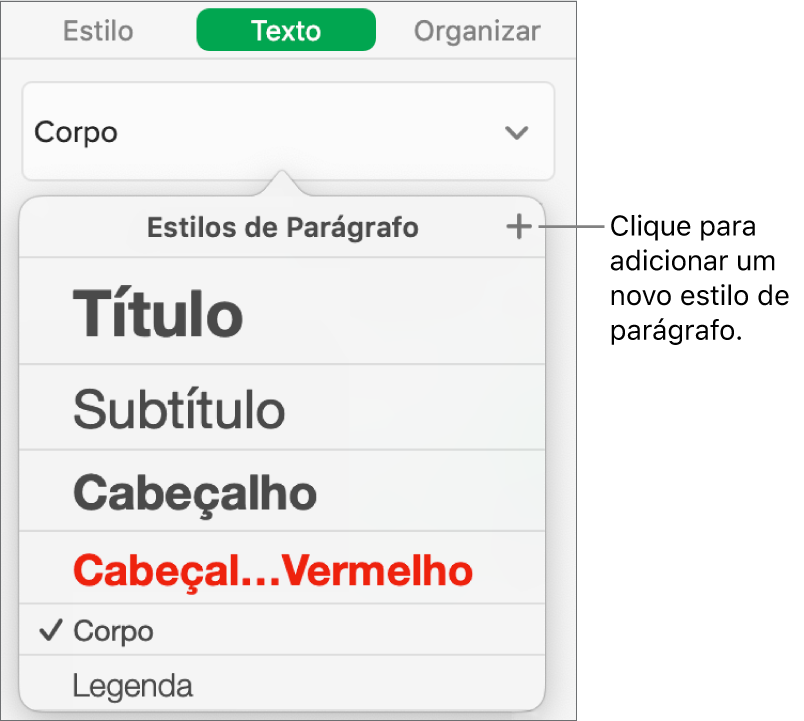Screen dimensions: 804x721
Task: Click the add style button near Estilos de Parágrafo
Action: [x=519, y=227]
